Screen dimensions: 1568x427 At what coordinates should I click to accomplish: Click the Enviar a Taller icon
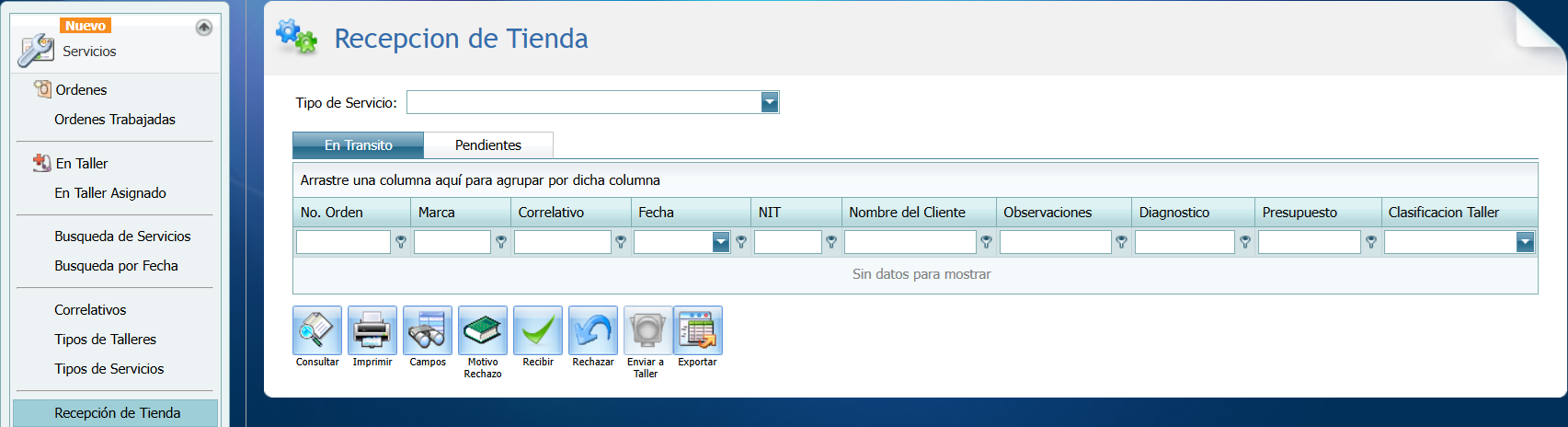pos(647,330)
